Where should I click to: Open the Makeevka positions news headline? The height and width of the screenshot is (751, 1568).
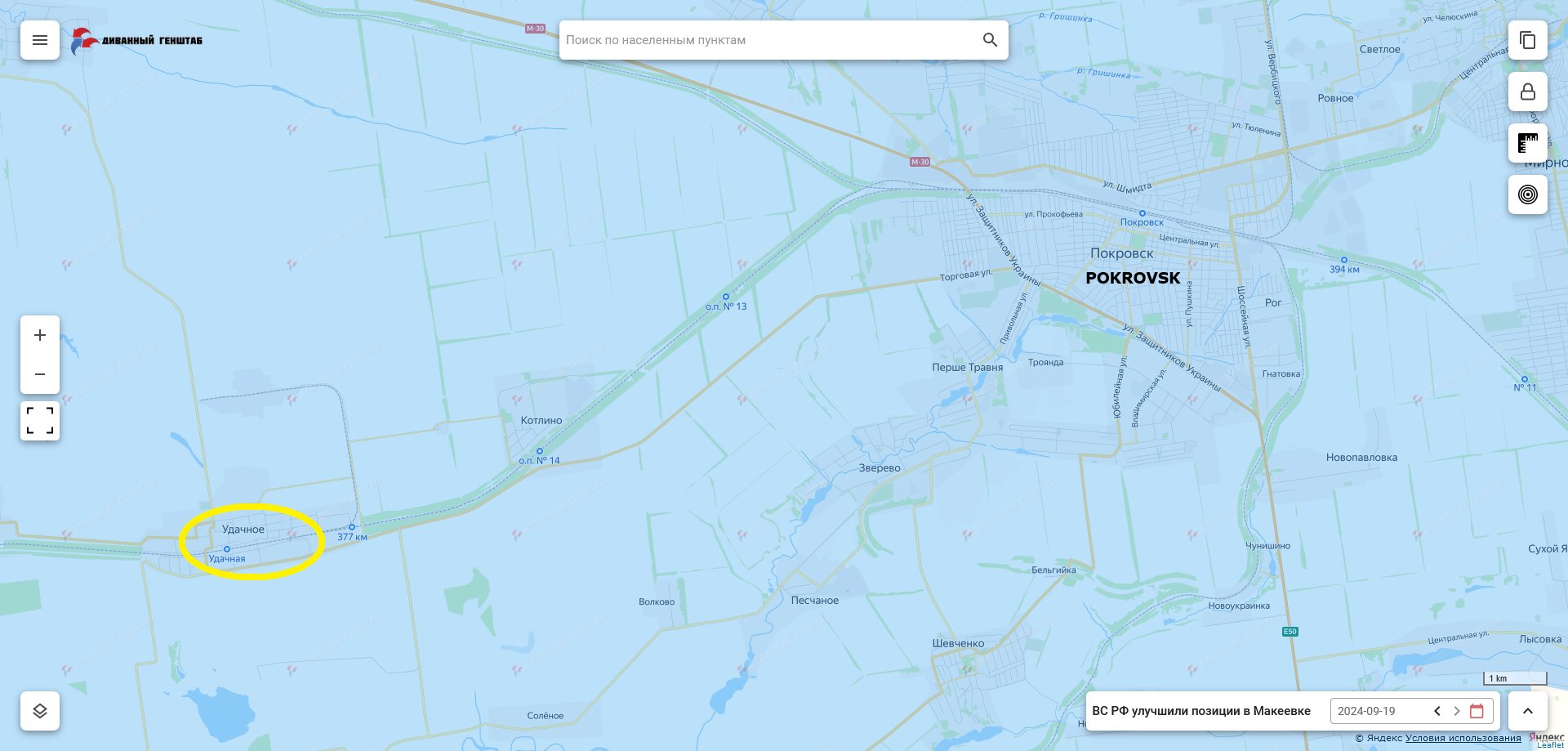tap(1201, 711)
